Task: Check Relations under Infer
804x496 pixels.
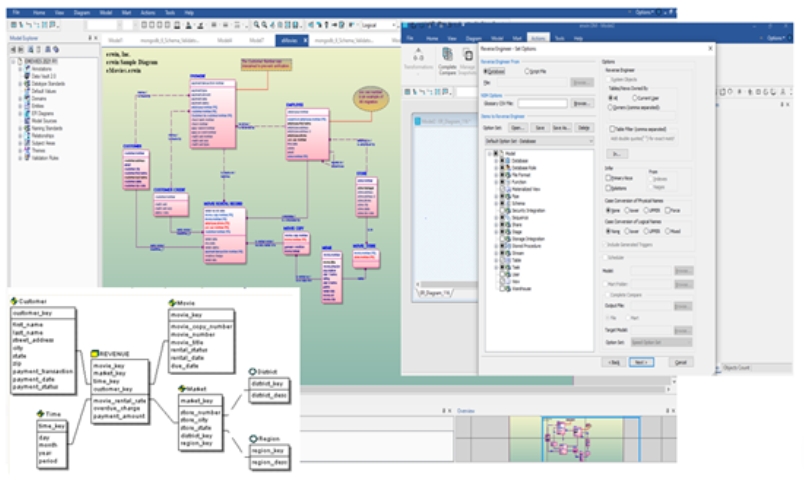Action: (609, 188)
